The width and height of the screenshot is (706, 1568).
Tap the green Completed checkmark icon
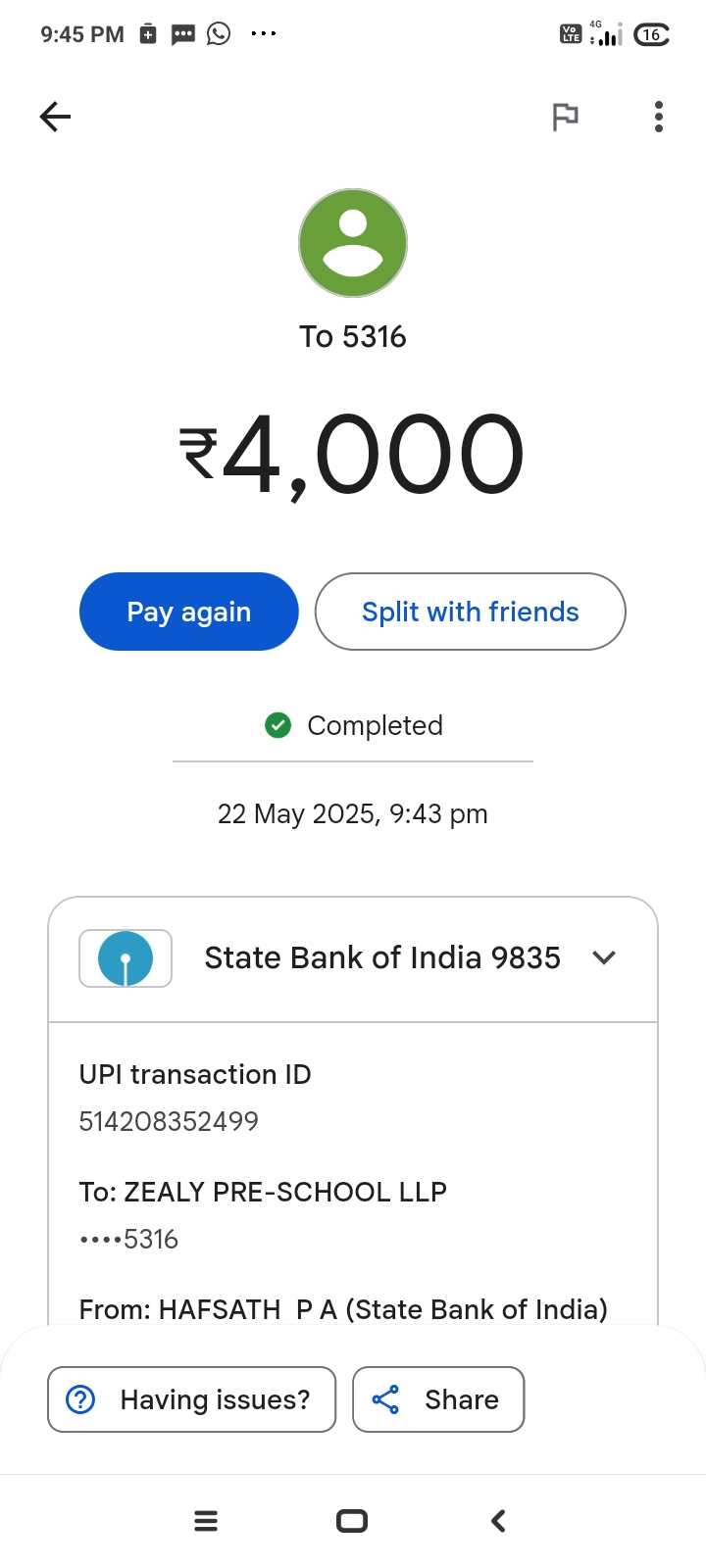tap(278, 725)
